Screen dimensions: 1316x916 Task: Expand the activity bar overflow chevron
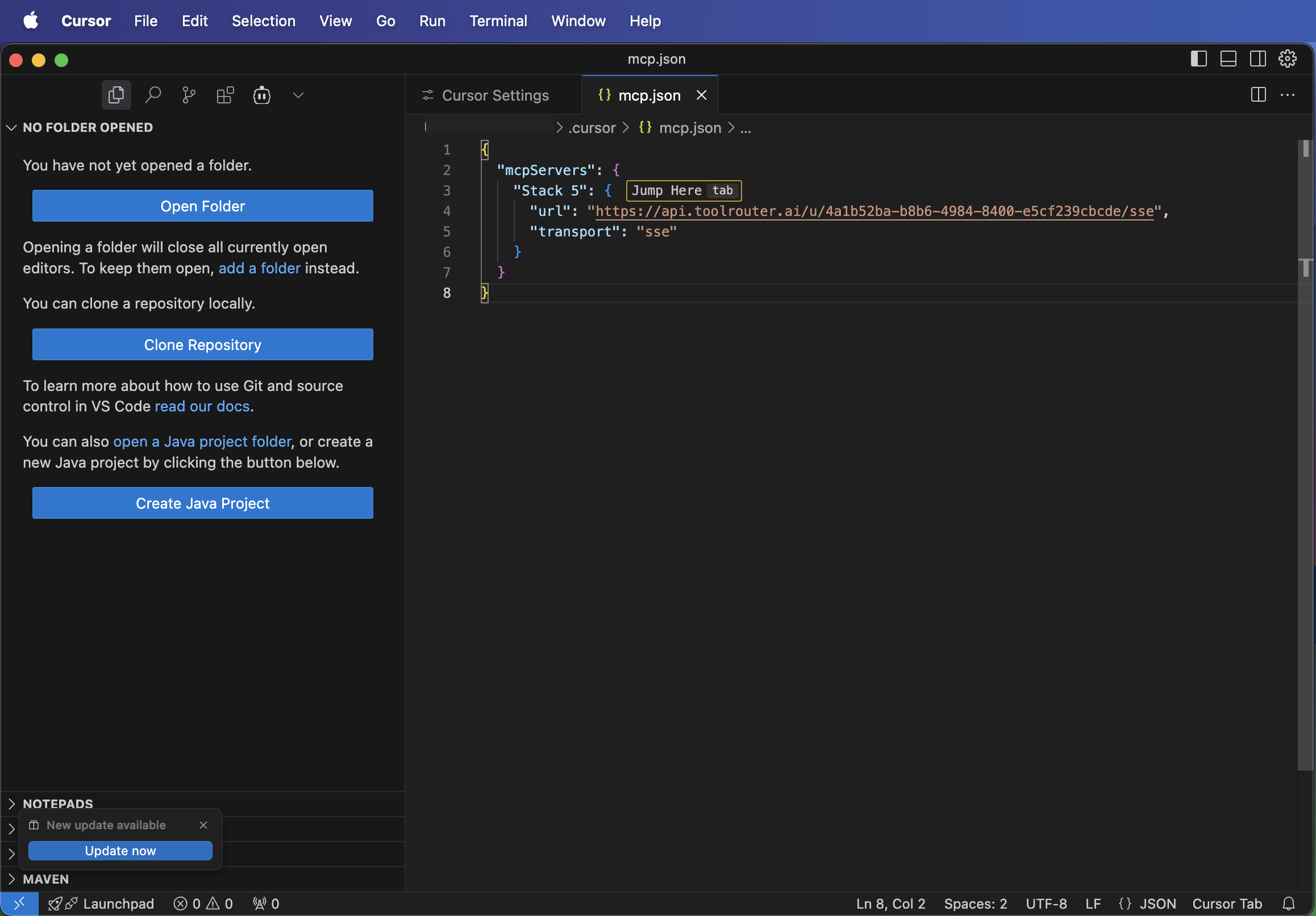click(x=298, y=94)
